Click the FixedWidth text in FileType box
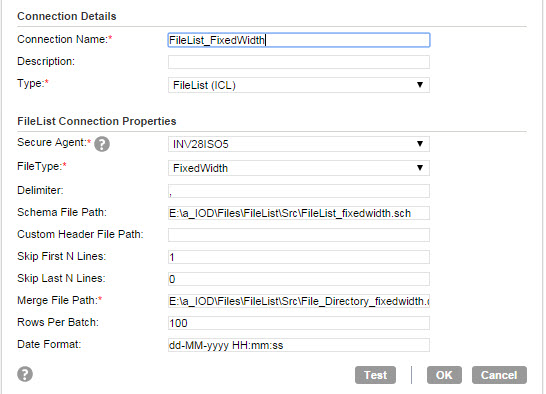This screenshot has width=546, height=394. click(x=200, y=168)
